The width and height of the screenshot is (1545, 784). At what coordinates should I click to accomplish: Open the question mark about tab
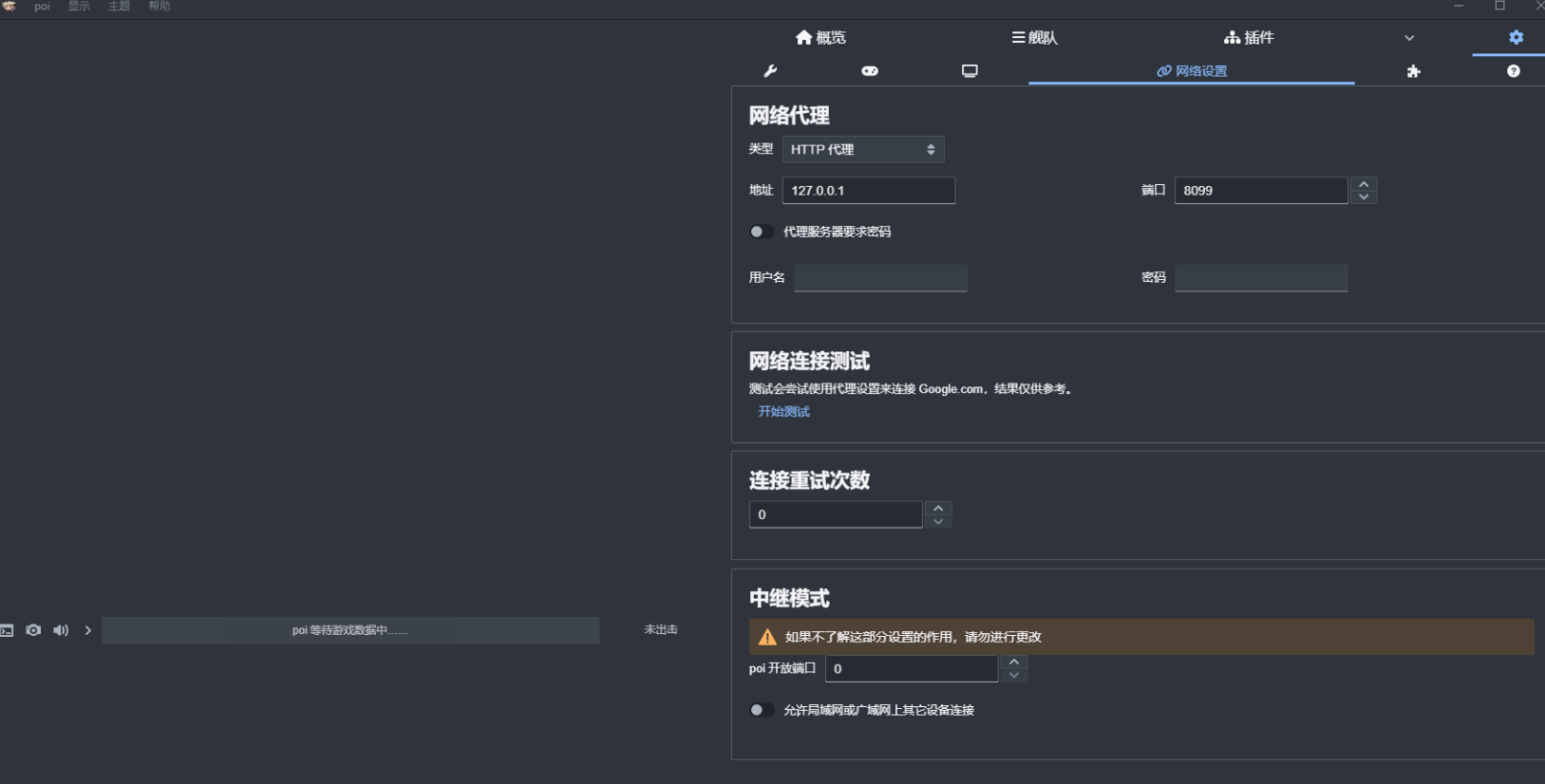pos(1514,71)
